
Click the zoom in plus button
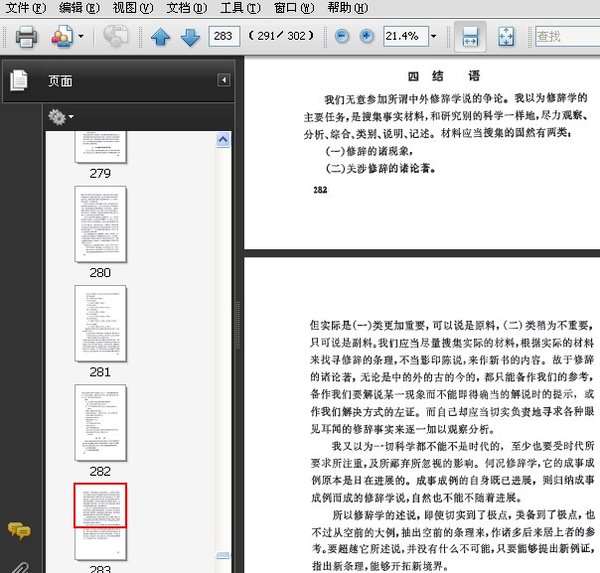[x=366, y=37]
